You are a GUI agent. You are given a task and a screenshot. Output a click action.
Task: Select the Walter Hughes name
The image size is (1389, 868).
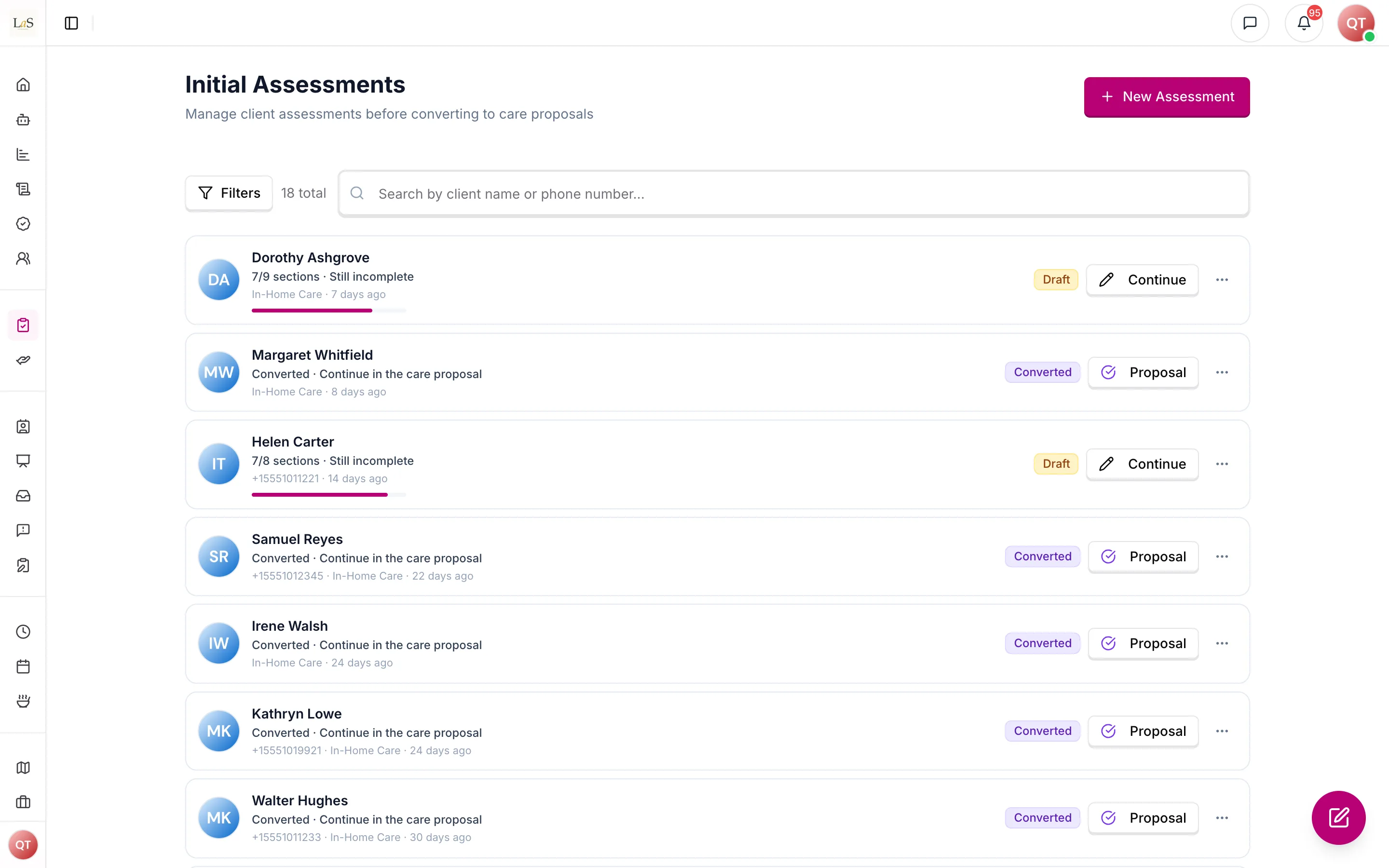[x=300, y=800]
